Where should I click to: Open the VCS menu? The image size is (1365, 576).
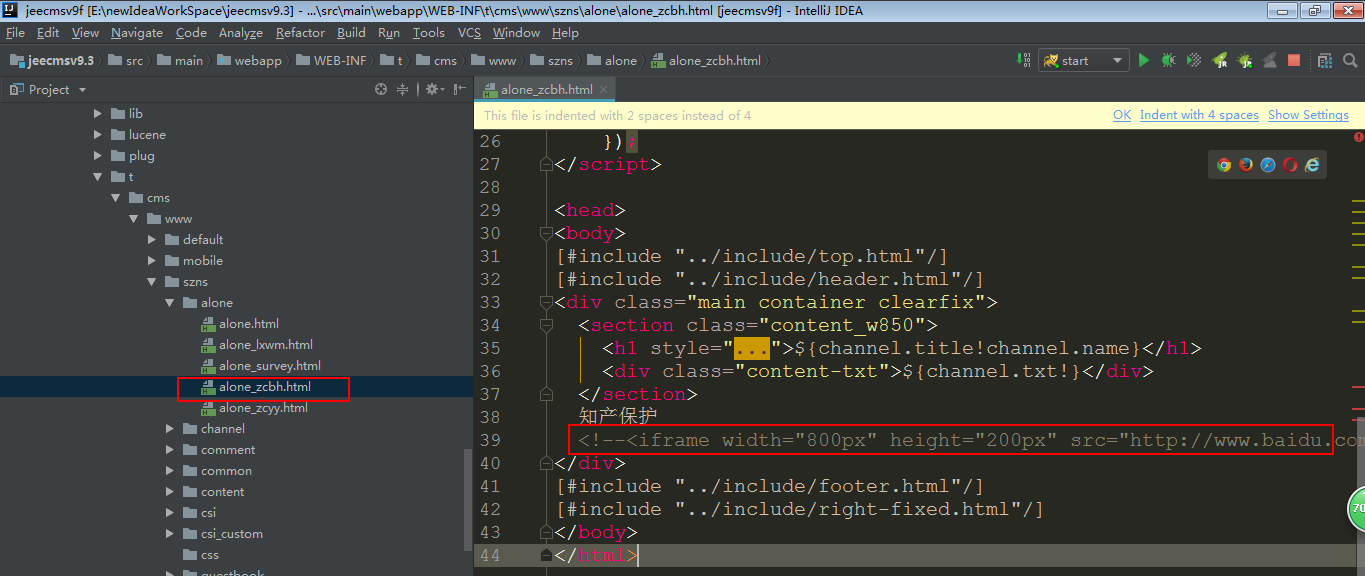click(470, 33)
